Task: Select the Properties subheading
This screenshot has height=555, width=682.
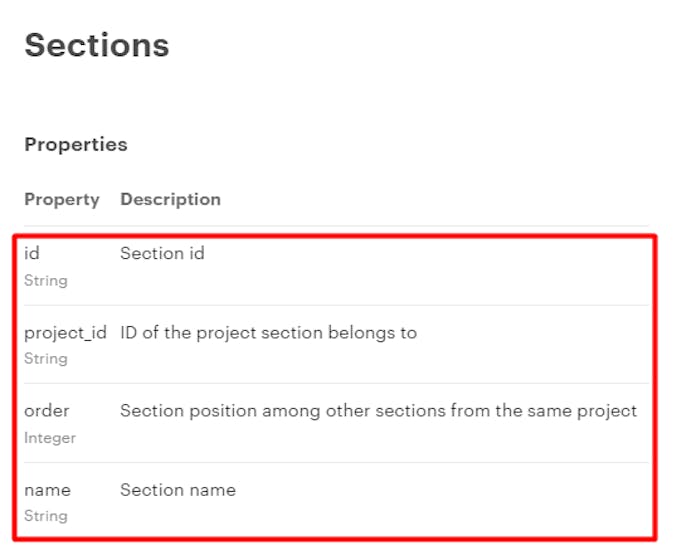Action: click(x=76, y=144)
